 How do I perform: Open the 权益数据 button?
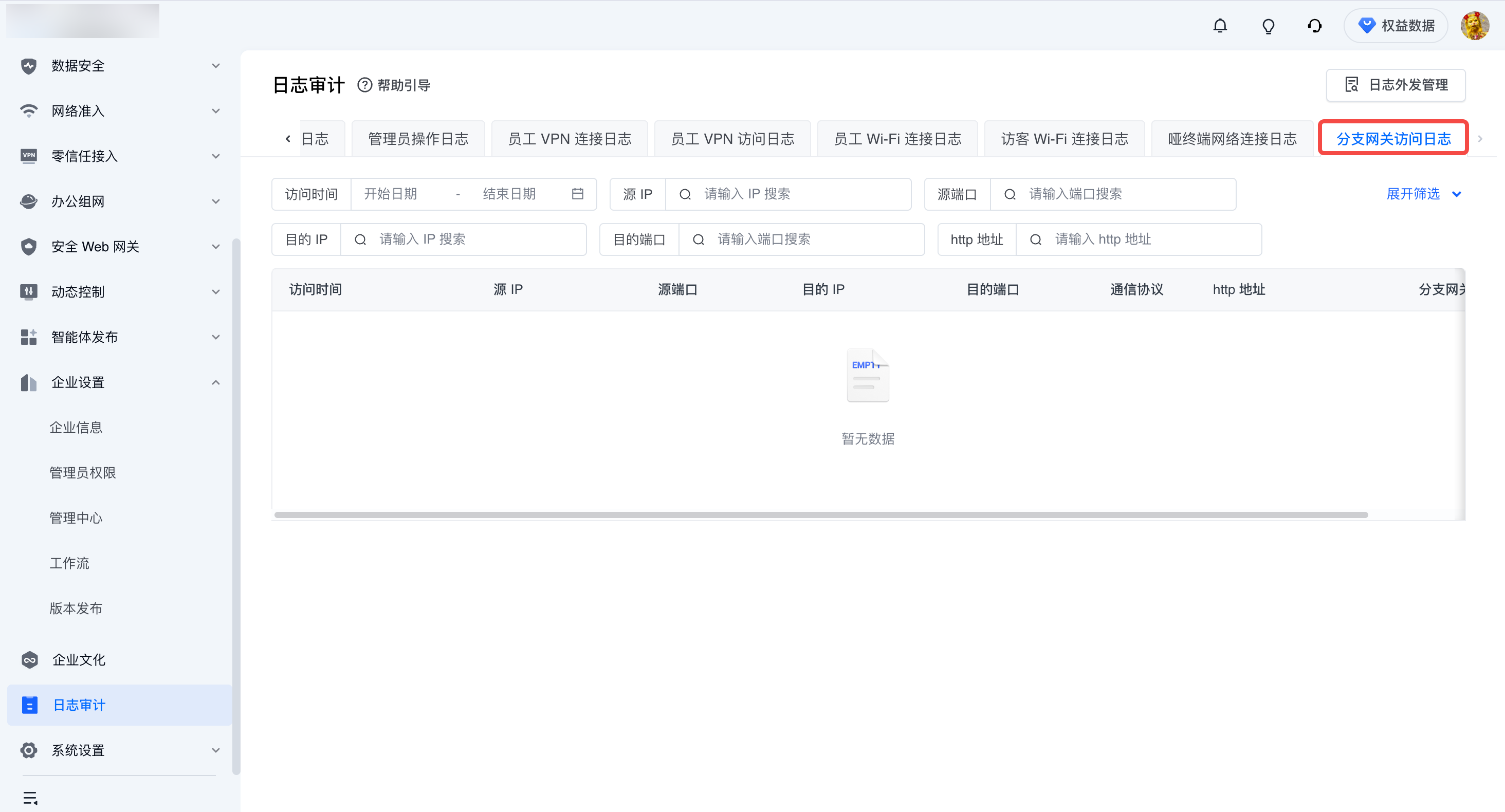pos(1396,26)
